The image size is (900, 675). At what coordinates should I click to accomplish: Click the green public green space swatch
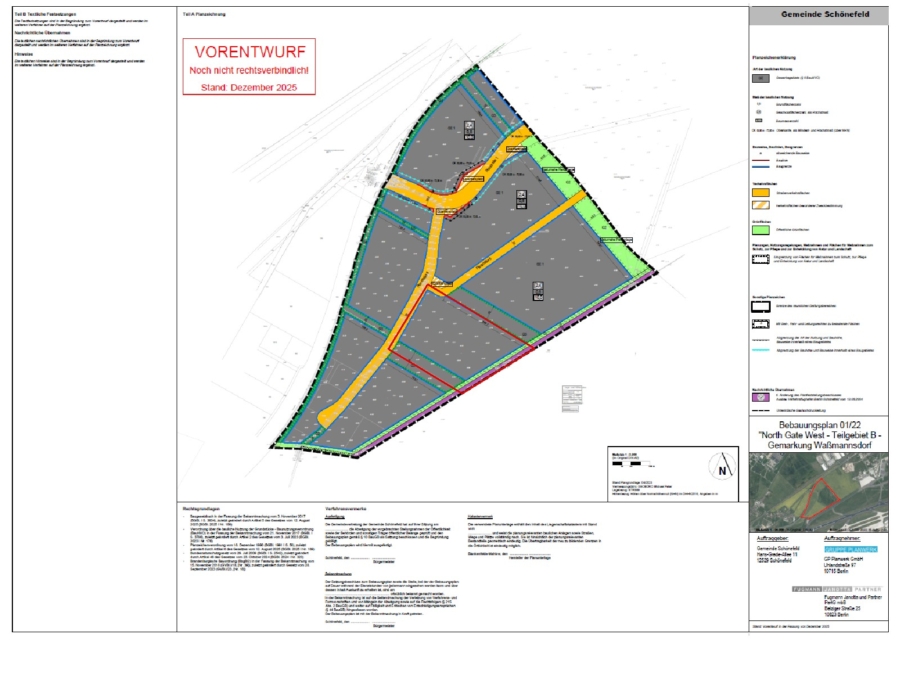click(x=761, y=230)
